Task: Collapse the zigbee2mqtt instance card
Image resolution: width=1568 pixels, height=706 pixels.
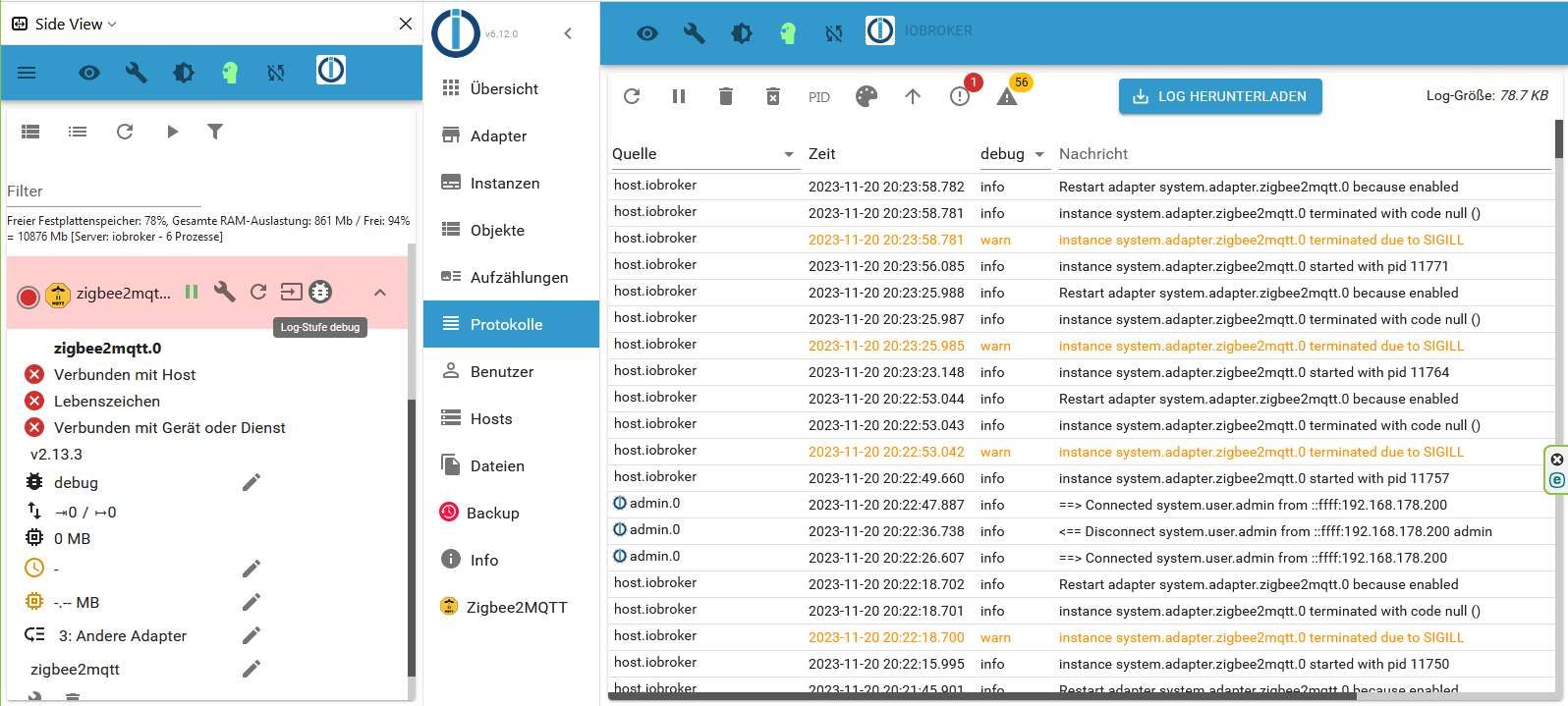Action: (x=380, y=293)
